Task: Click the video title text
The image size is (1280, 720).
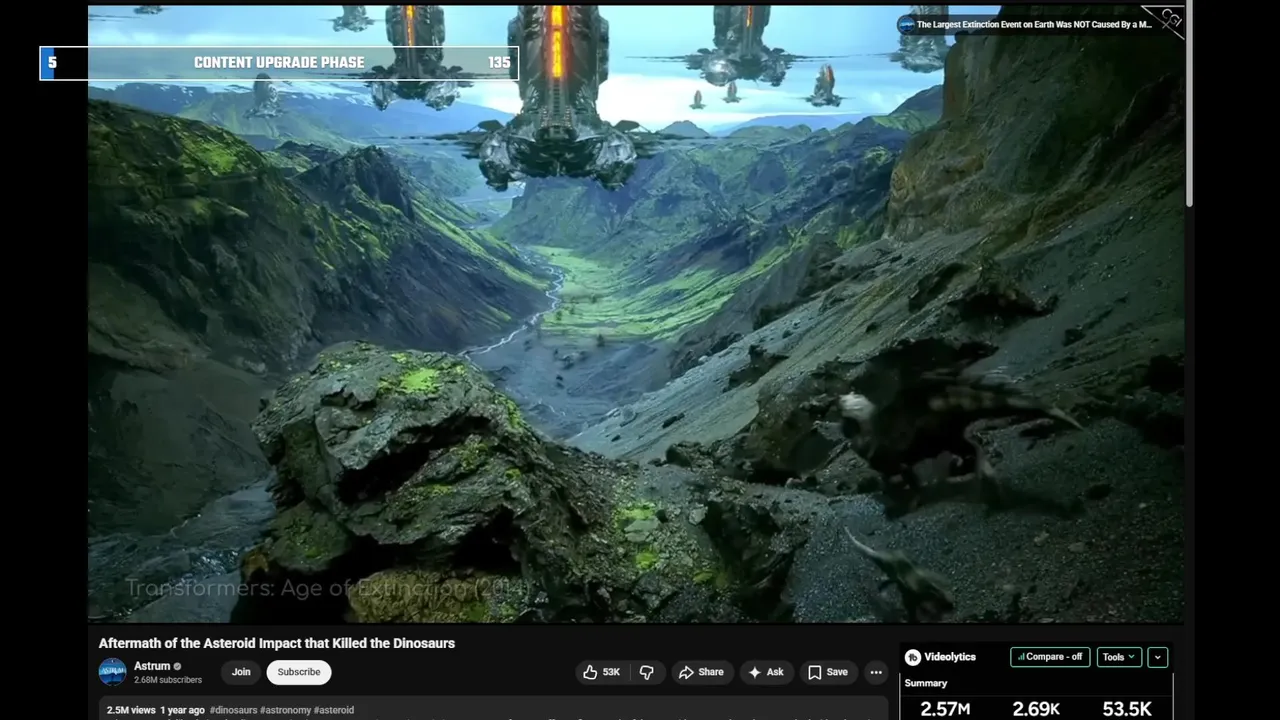Action: pos(277,643)
